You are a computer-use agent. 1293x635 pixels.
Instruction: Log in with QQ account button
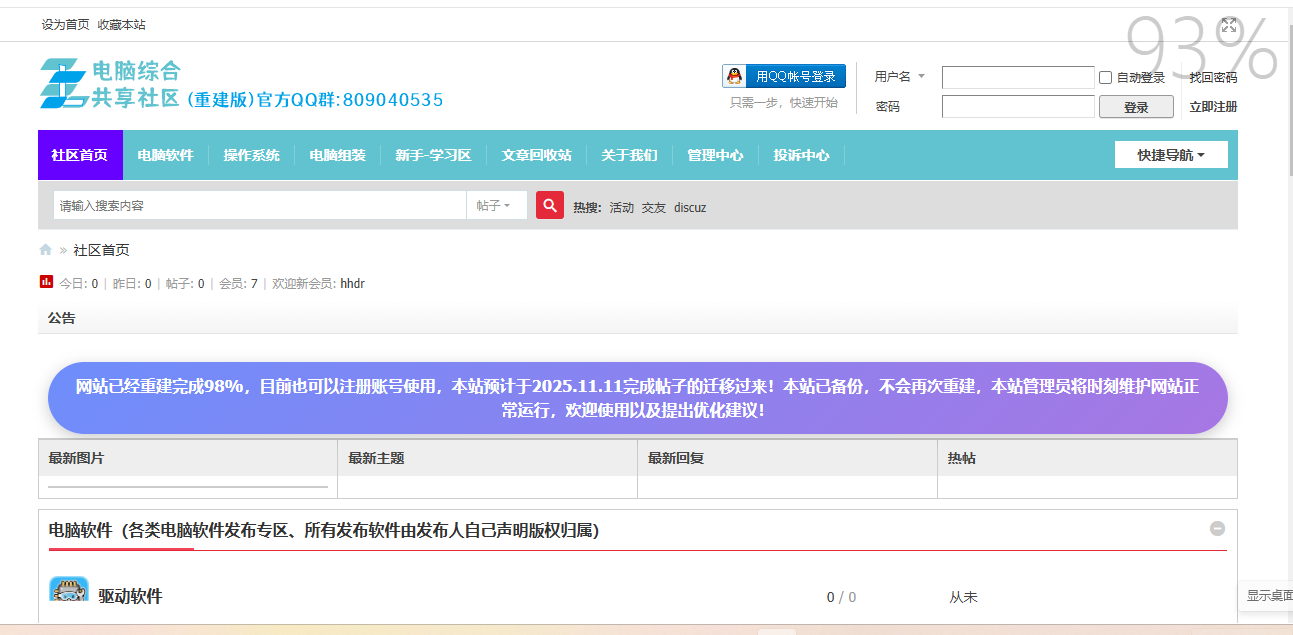click(x=784, y=76)
